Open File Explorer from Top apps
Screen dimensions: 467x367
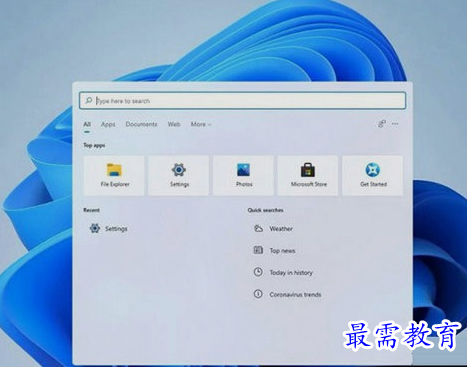pyautogui.click(x=114, y=175)
